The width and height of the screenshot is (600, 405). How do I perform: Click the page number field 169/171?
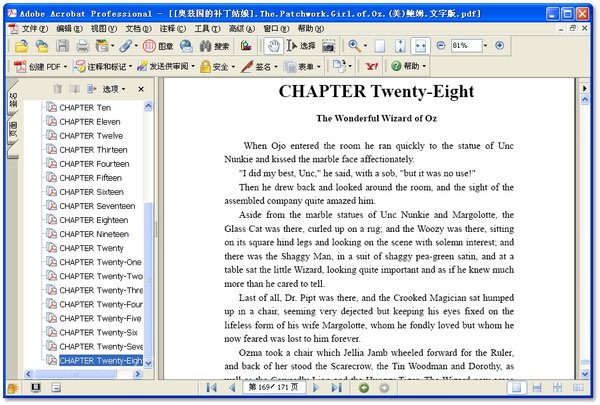(x=274, y=387)
